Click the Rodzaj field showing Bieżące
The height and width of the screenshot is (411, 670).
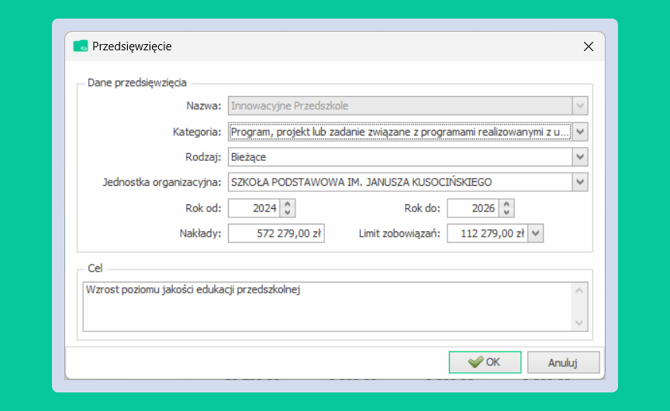(399, 157)
